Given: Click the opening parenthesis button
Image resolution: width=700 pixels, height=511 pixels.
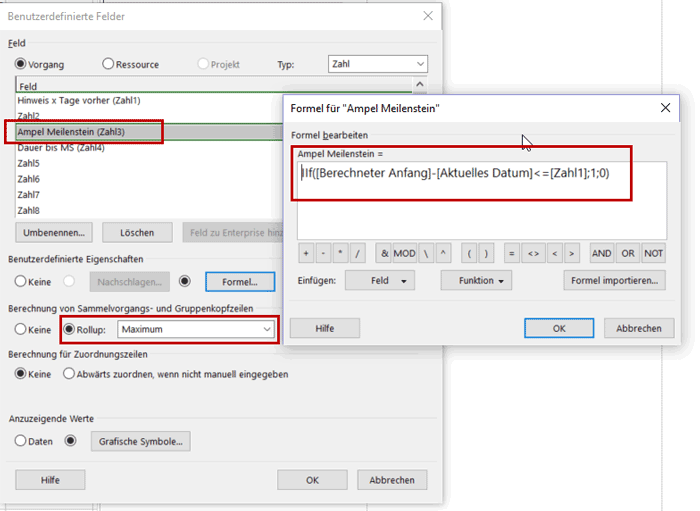Looking at the screenshot, I should (x=468, y=254).
